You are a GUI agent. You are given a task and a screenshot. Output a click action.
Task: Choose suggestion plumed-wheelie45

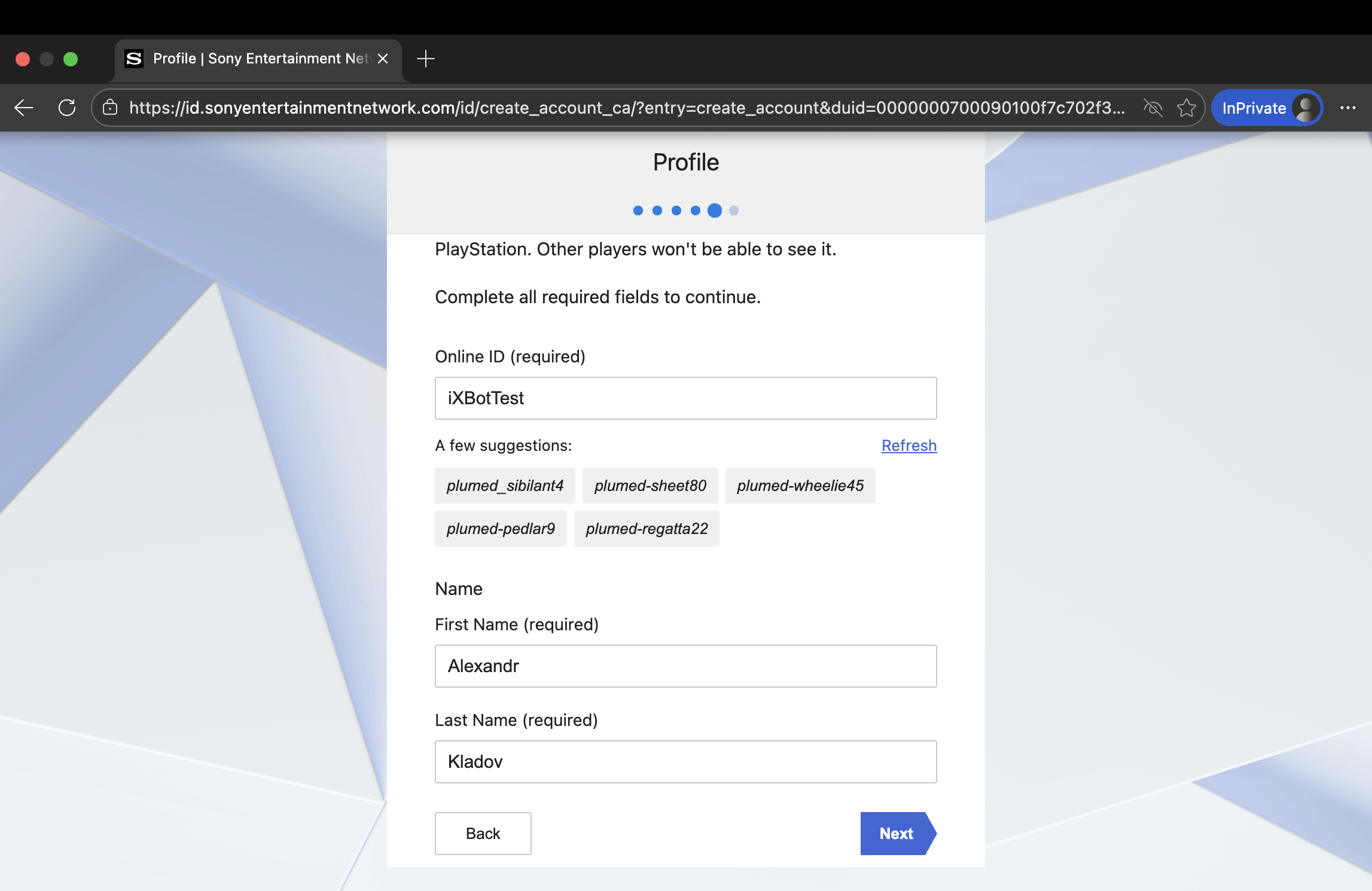tap(800, 486)
